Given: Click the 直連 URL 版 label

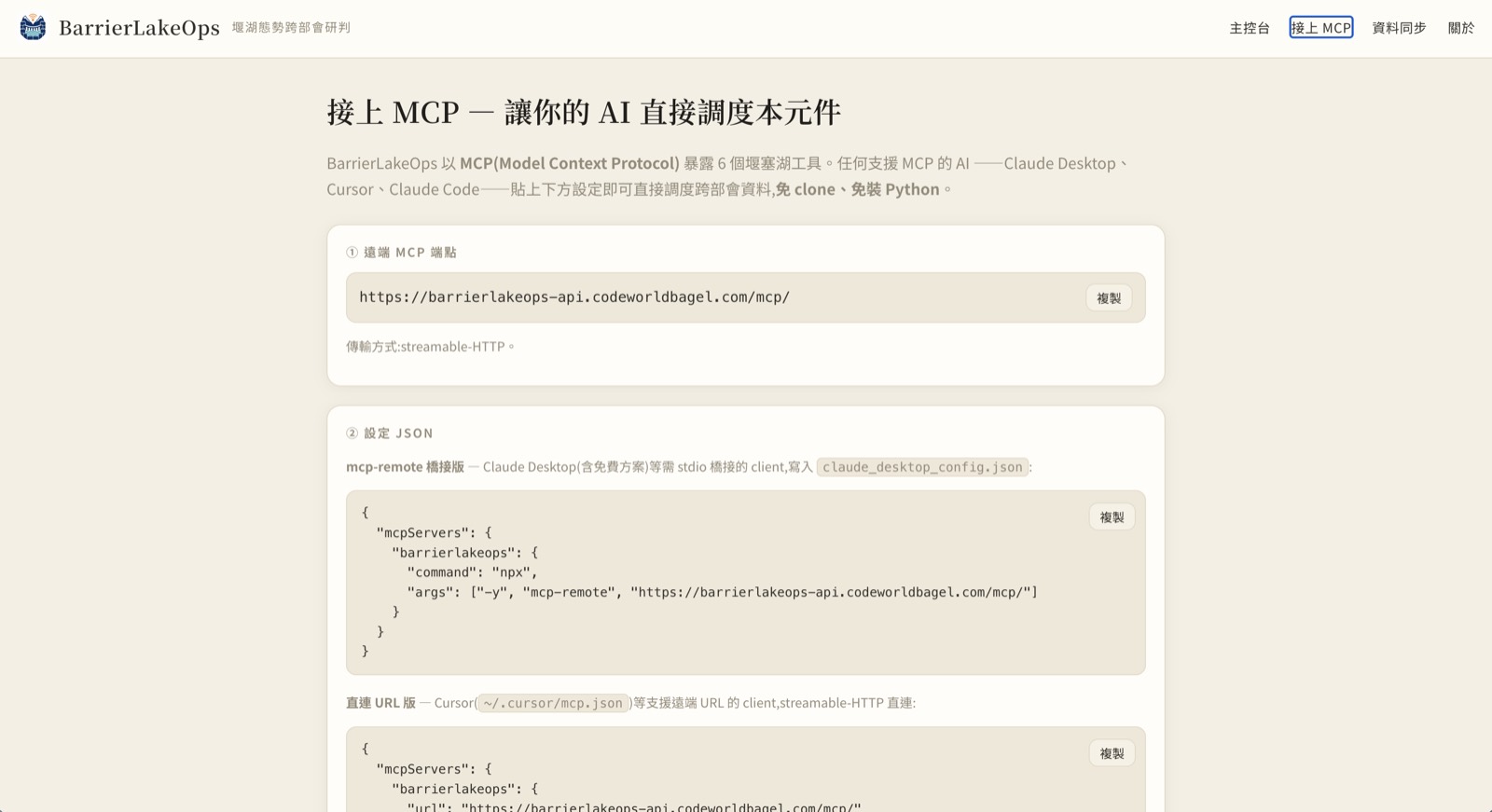Looking at the screenshot, I should pos(380,703).
